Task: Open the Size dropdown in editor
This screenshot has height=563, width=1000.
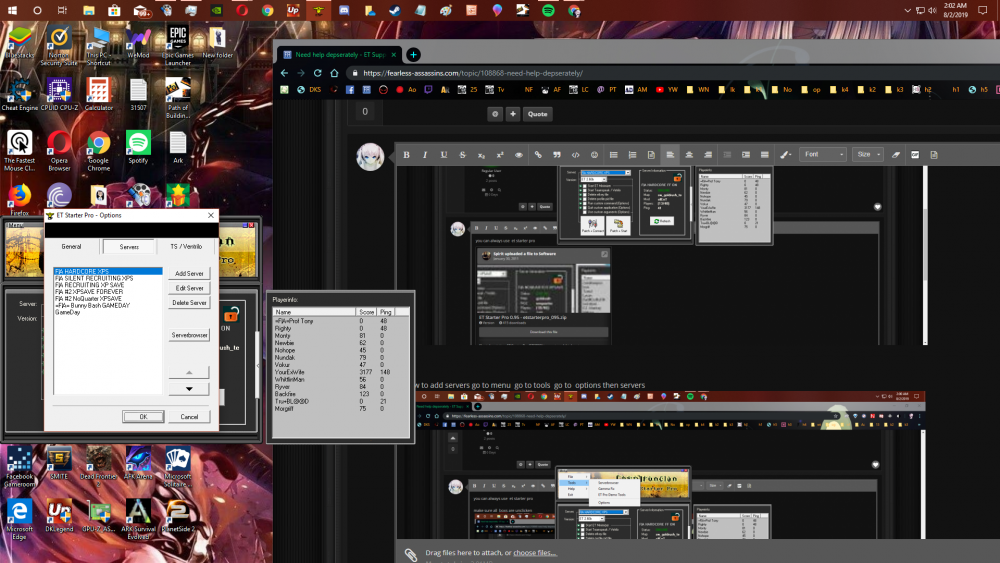Action: [x=868, y=155]
